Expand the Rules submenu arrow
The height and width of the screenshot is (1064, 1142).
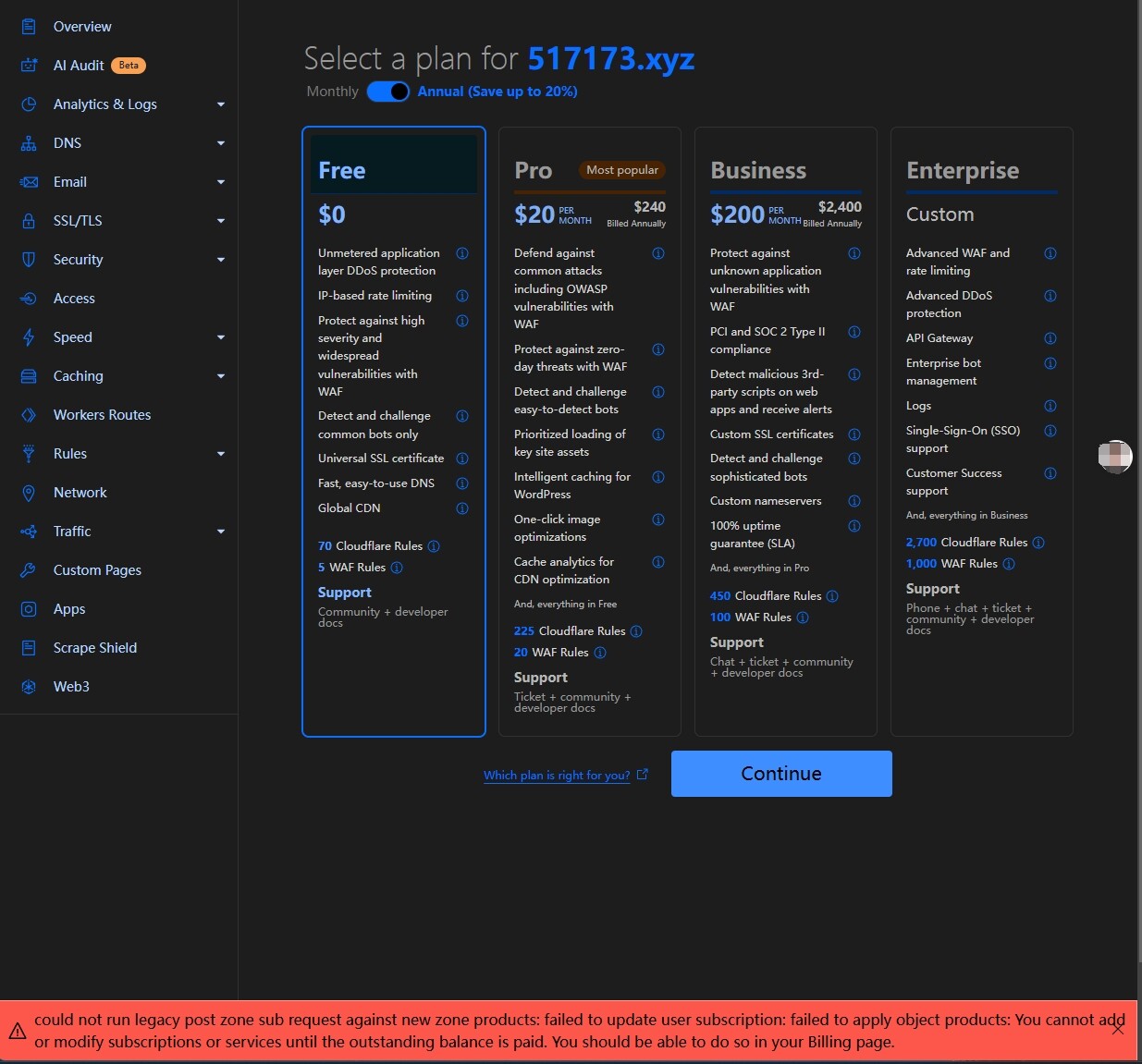pos(221,454)
